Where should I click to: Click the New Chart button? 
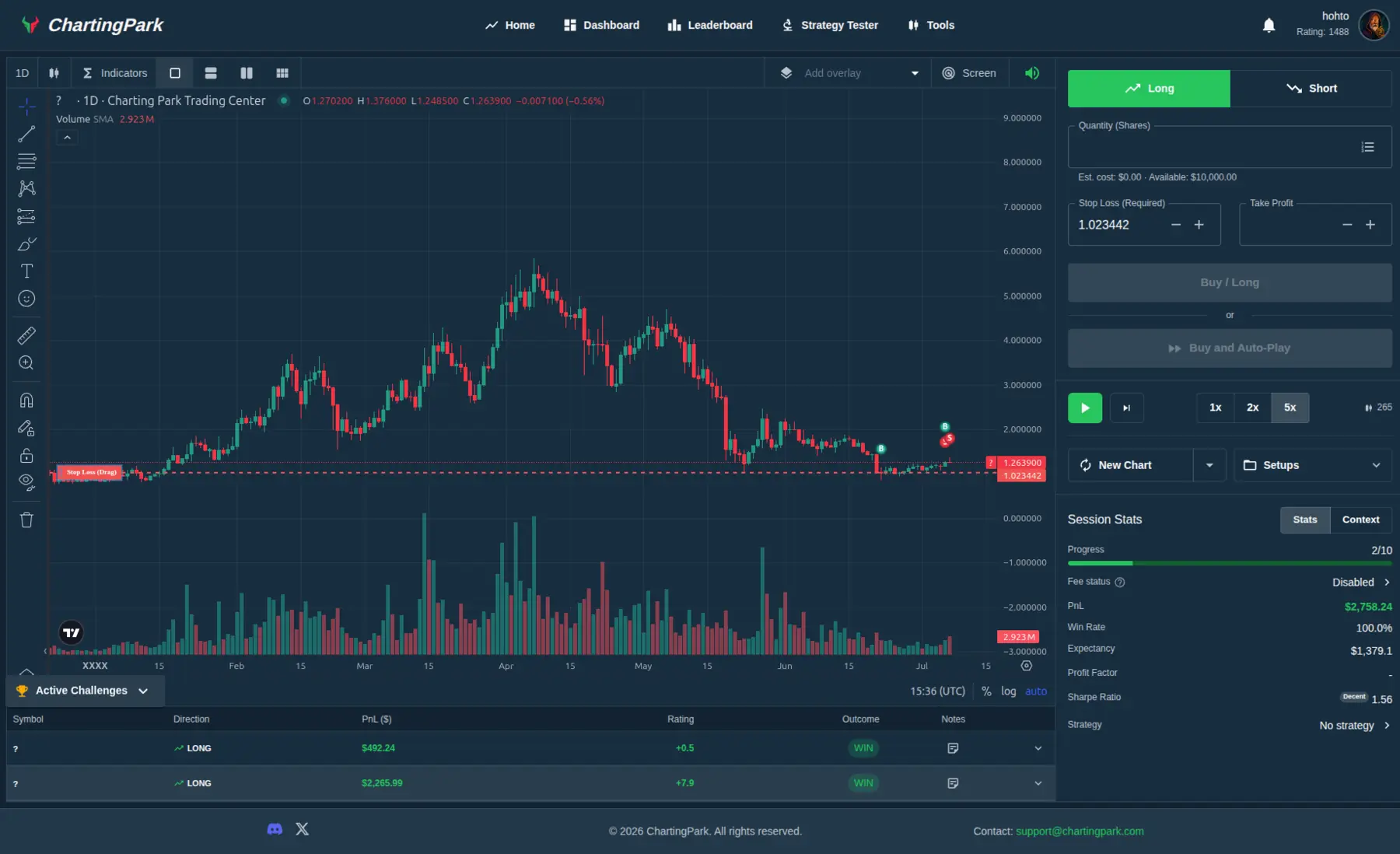point(1130,465)
